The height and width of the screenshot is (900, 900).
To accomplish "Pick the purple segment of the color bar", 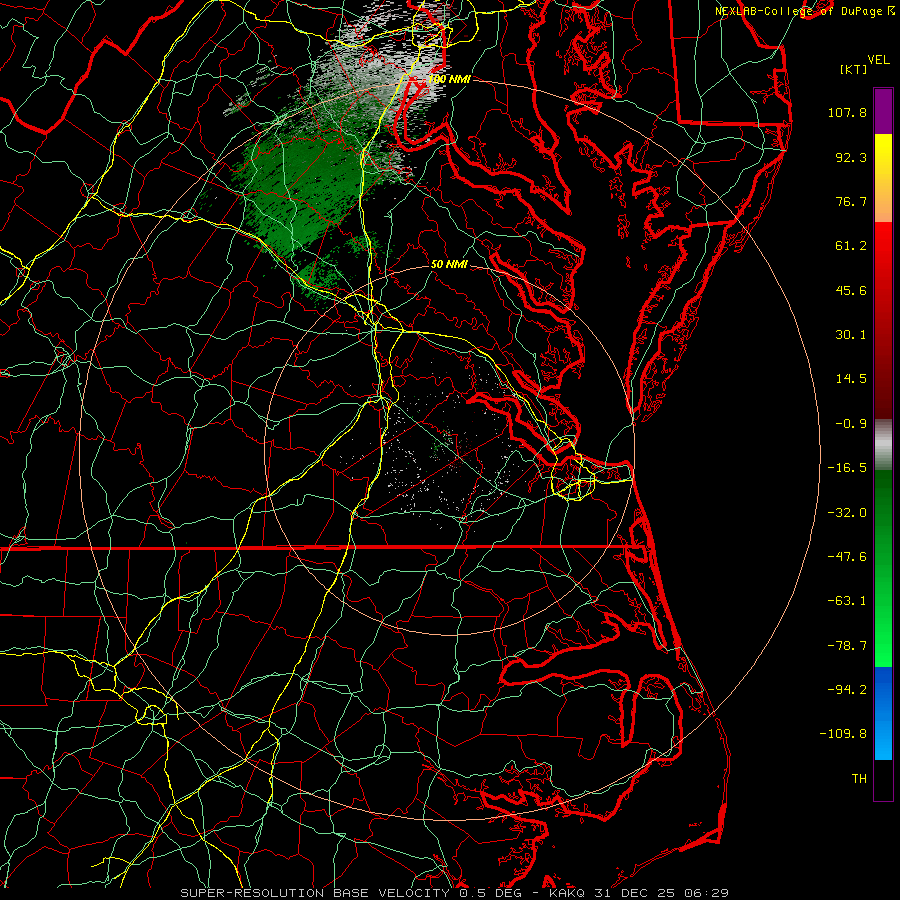I will coord(883,111).
